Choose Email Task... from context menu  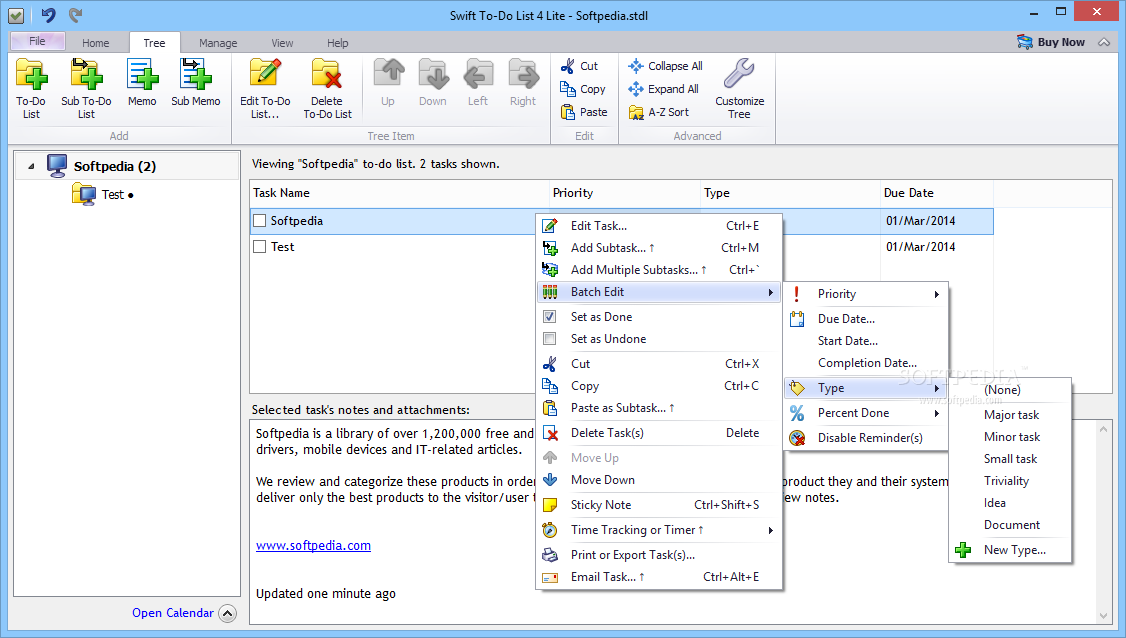click(x=659, y=577)
